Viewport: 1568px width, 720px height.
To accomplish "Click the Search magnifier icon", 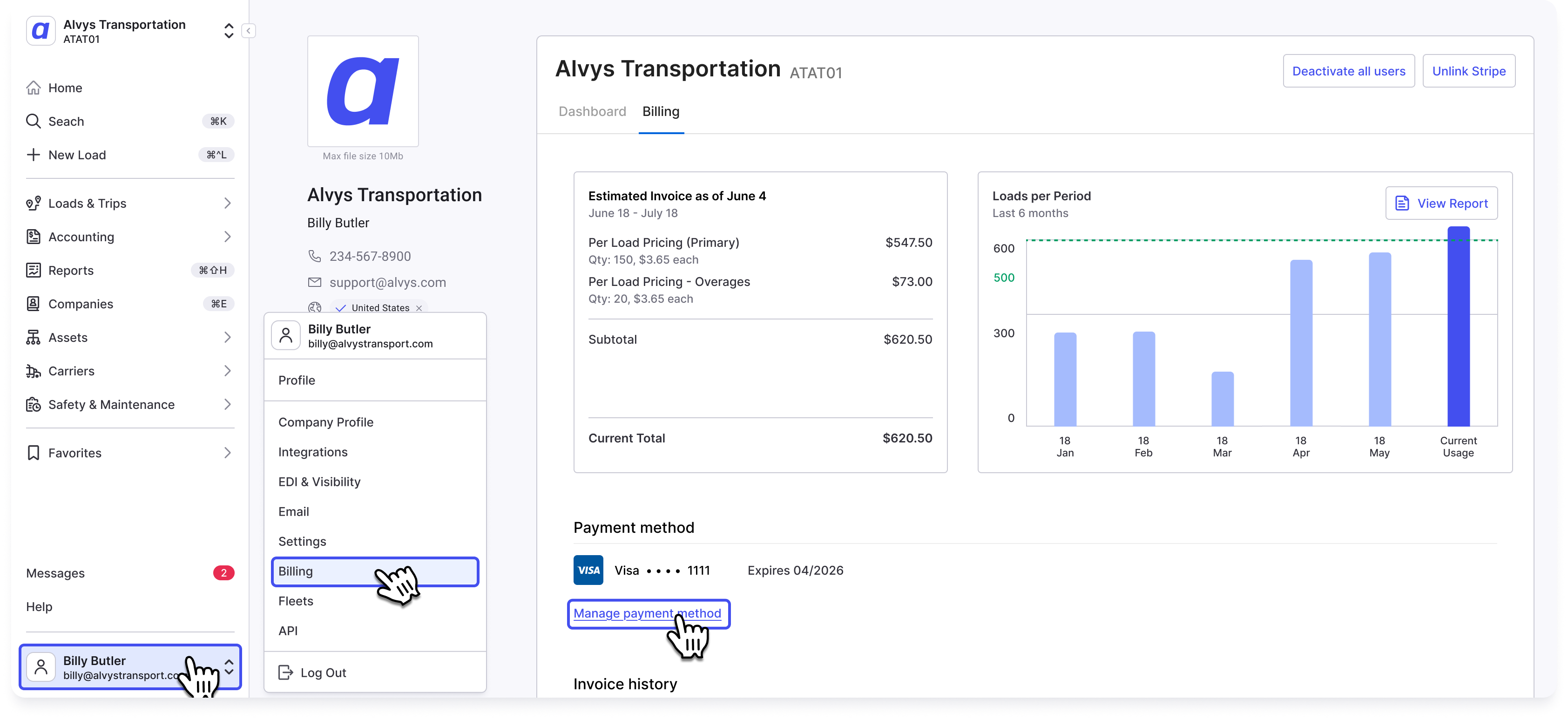I will coord(34,121).
